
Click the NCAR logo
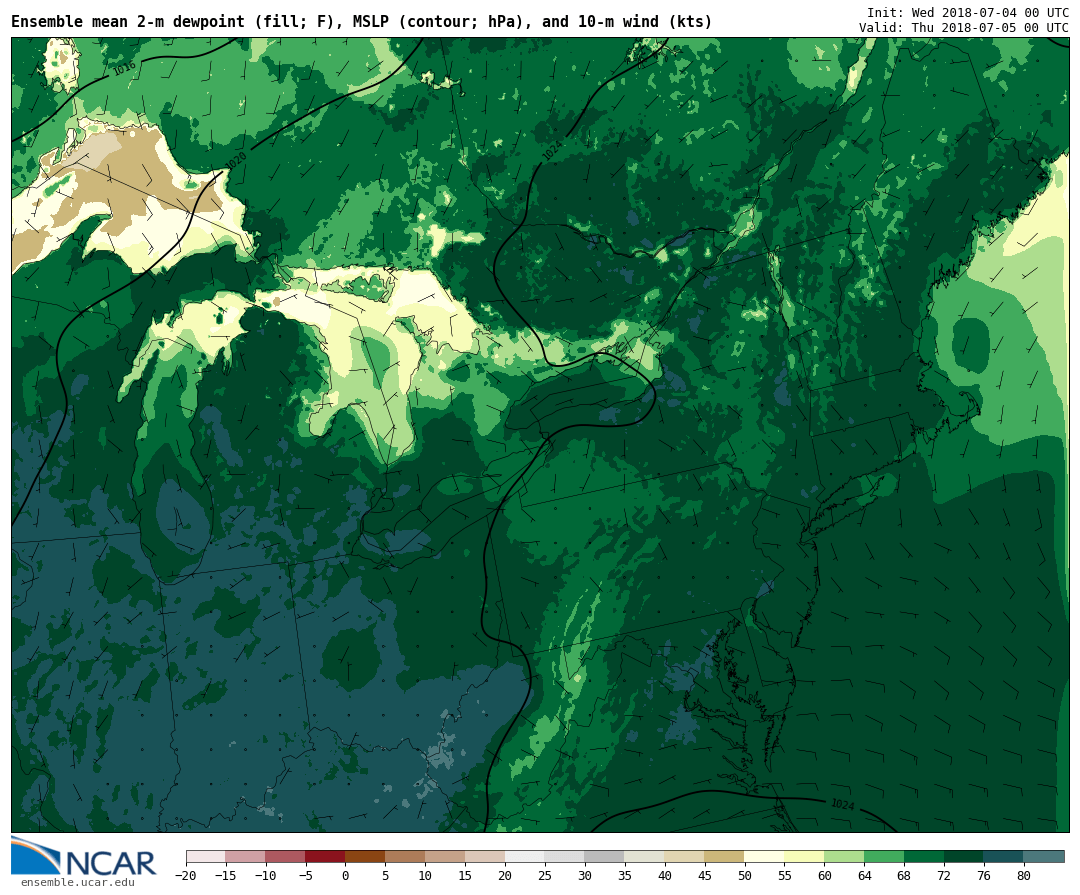point(83,856)
